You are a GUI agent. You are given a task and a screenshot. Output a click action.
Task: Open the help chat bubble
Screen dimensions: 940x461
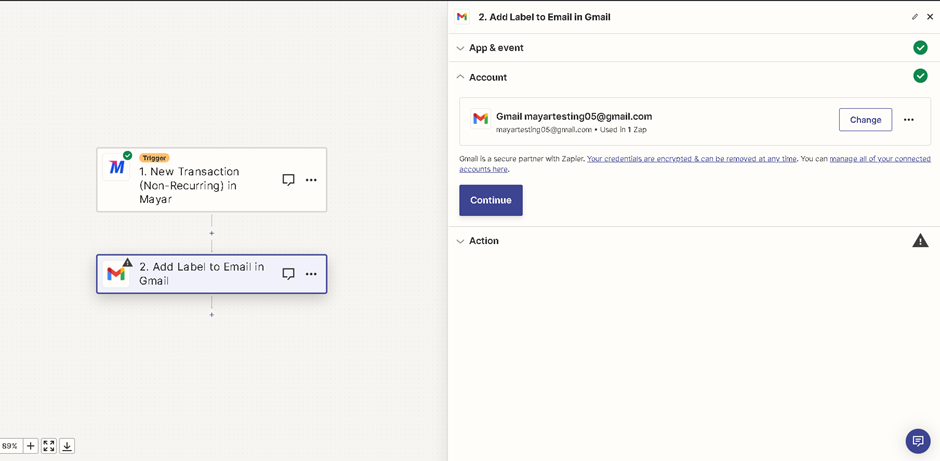click(918, 441)
